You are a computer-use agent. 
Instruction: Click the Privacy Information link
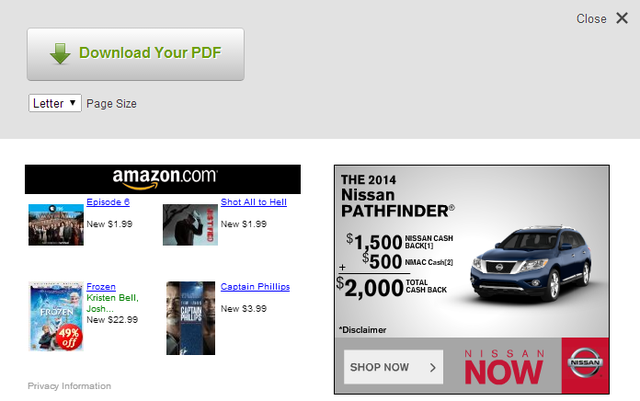pos(69,386)
